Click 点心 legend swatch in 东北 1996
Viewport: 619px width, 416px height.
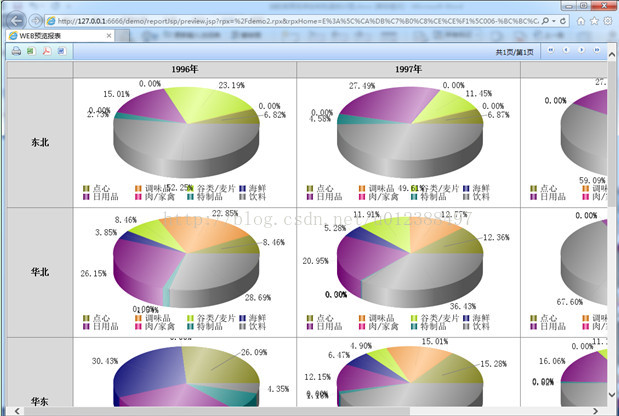(86, 189)
